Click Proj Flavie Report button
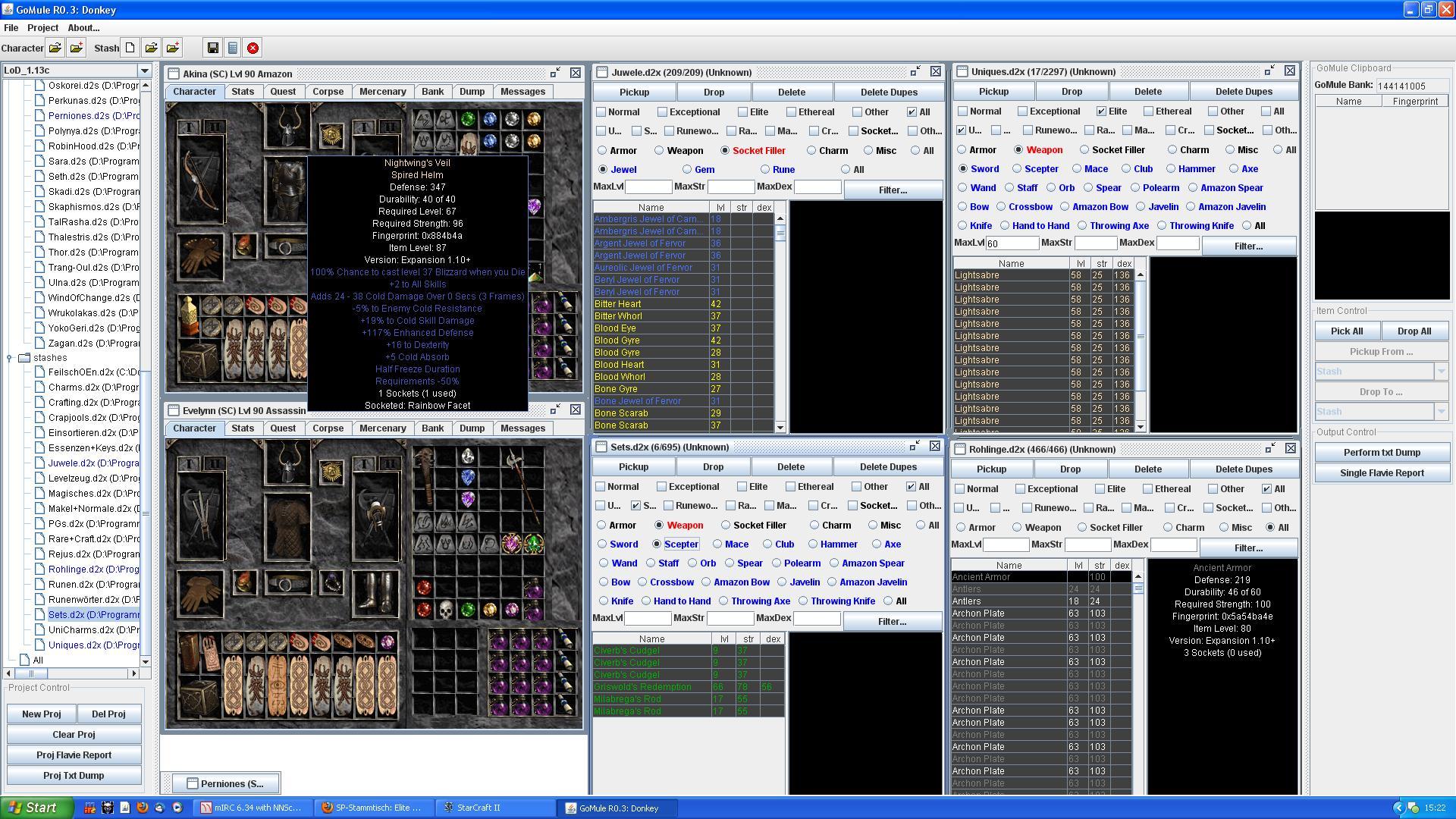The image size is (1456, 819). (x=74, y=755)
